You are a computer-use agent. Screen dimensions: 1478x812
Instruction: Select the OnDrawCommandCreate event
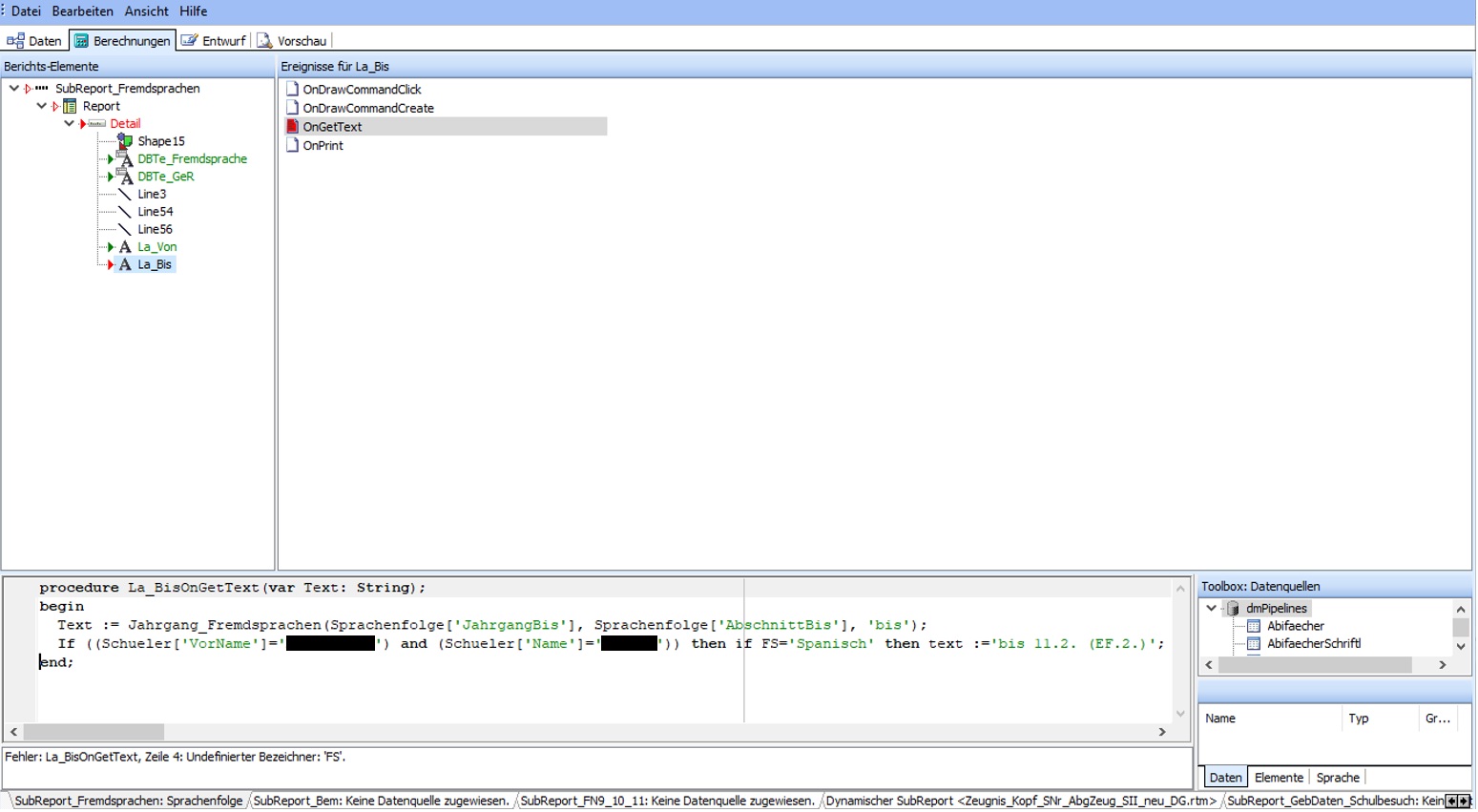[x=368, y=109]
